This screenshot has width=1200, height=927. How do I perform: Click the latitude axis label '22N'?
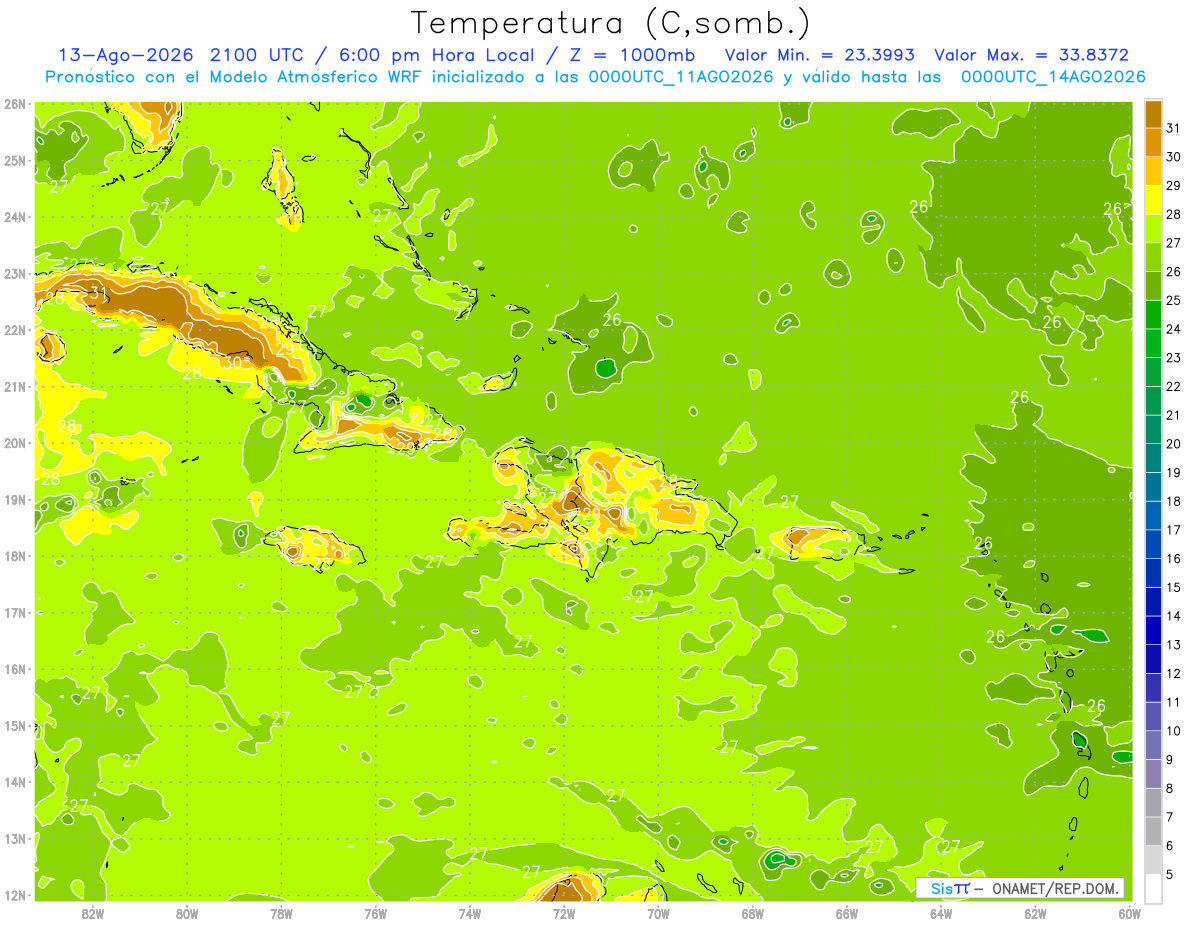(14, 330)
